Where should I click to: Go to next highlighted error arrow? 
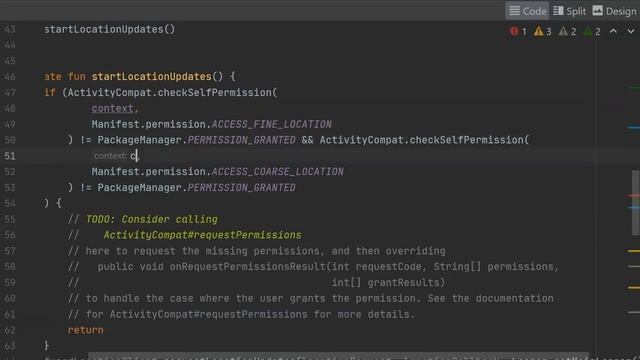click(x=631, y=31)
